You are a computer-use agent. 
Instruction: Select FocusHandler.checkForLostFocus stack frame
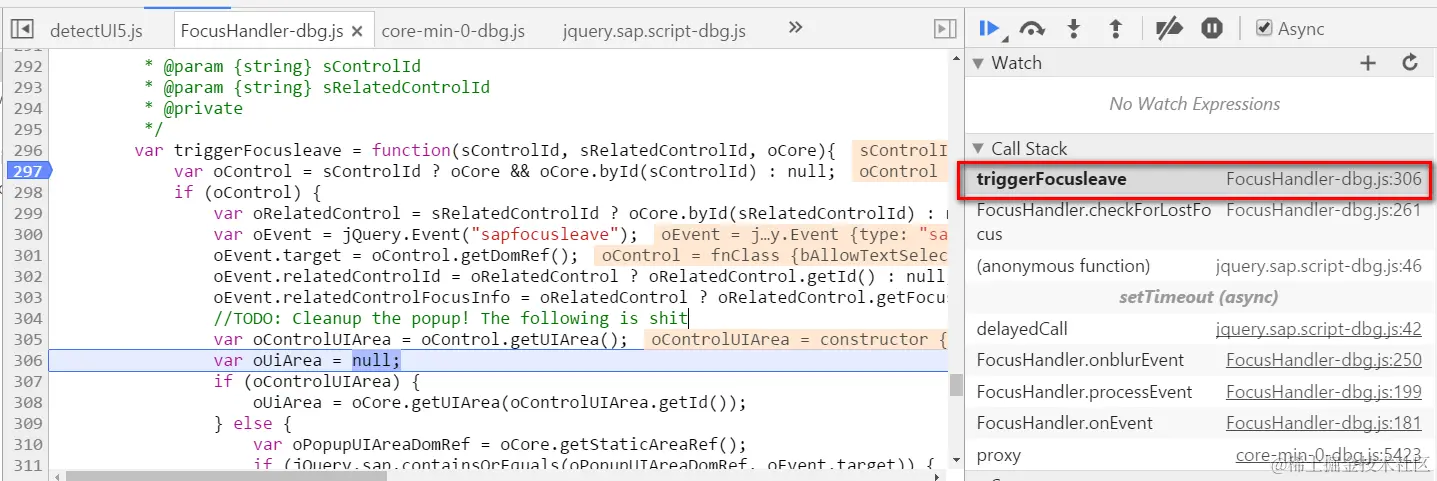(1200, 222)
